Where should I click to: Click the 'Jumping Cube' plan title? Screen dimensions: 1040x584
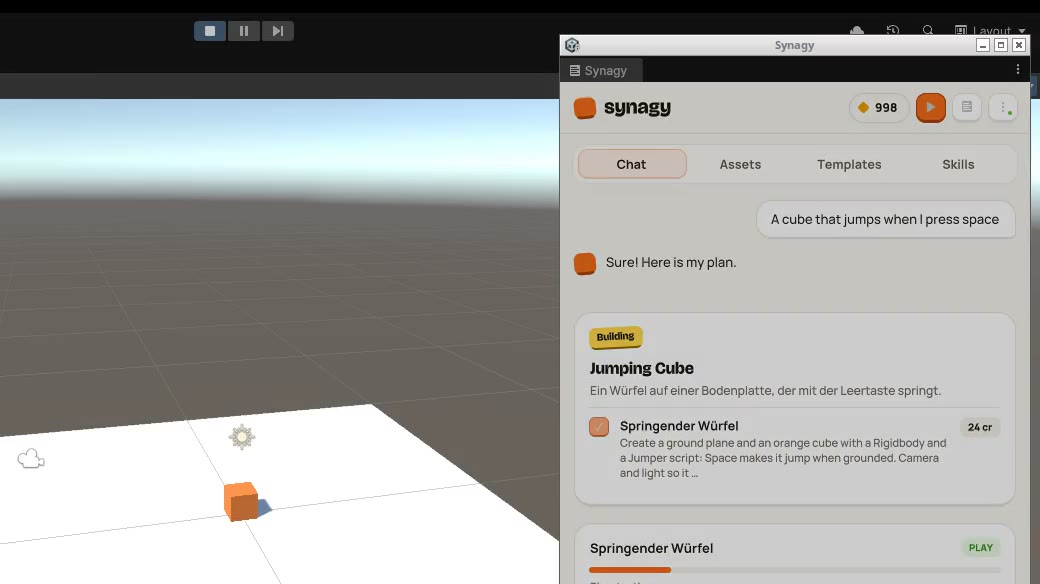pyautogui.click(x=641, y=368)
